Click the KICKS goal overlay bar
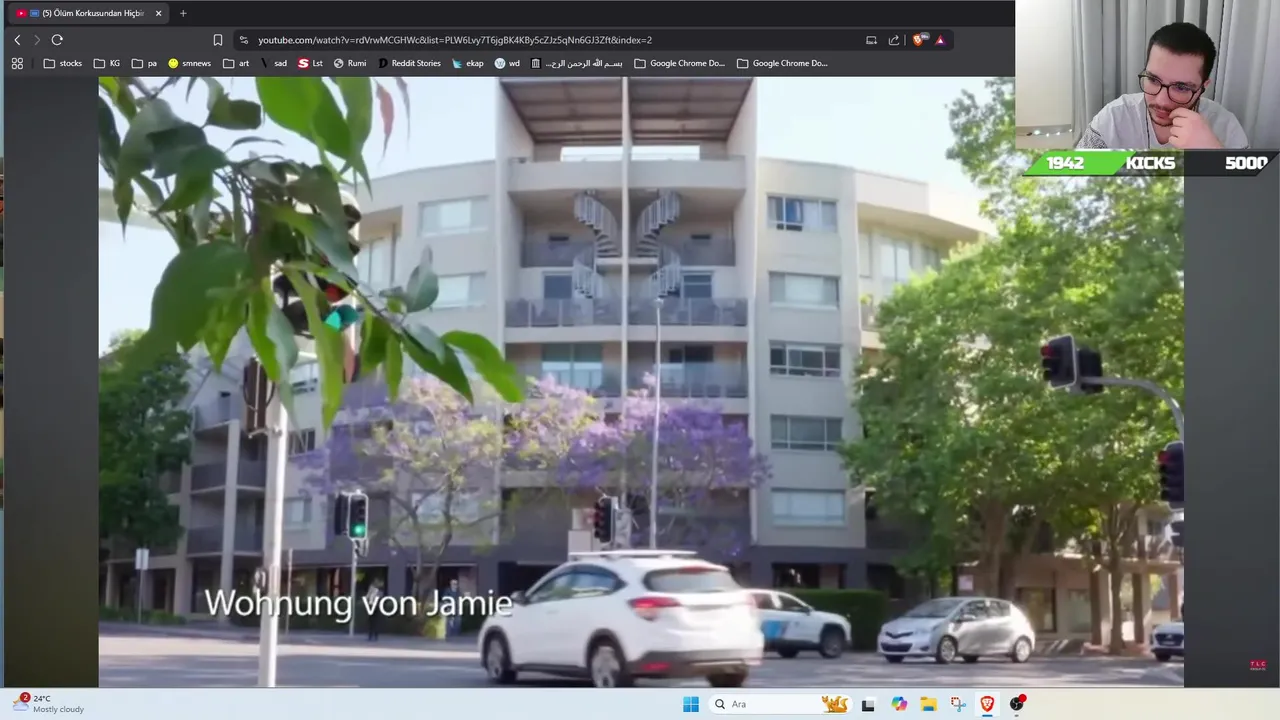The image size is (1280, 720). tap(1148, 163)
